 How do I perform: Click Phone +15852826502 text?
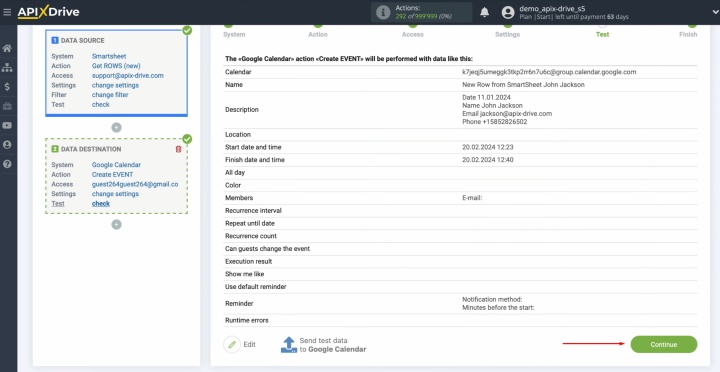pos(495,122)
